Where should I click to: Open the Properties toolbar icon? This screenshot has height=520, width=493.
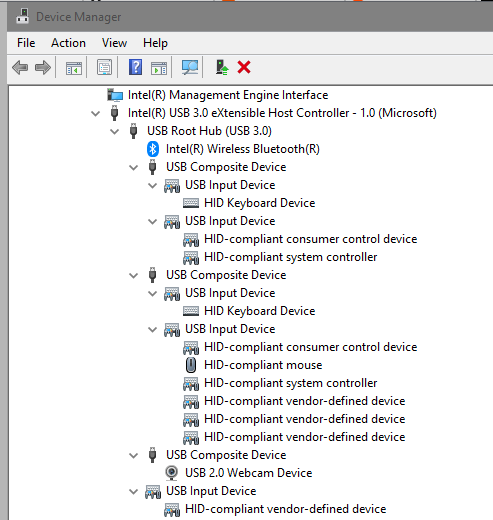click(104, 67)
